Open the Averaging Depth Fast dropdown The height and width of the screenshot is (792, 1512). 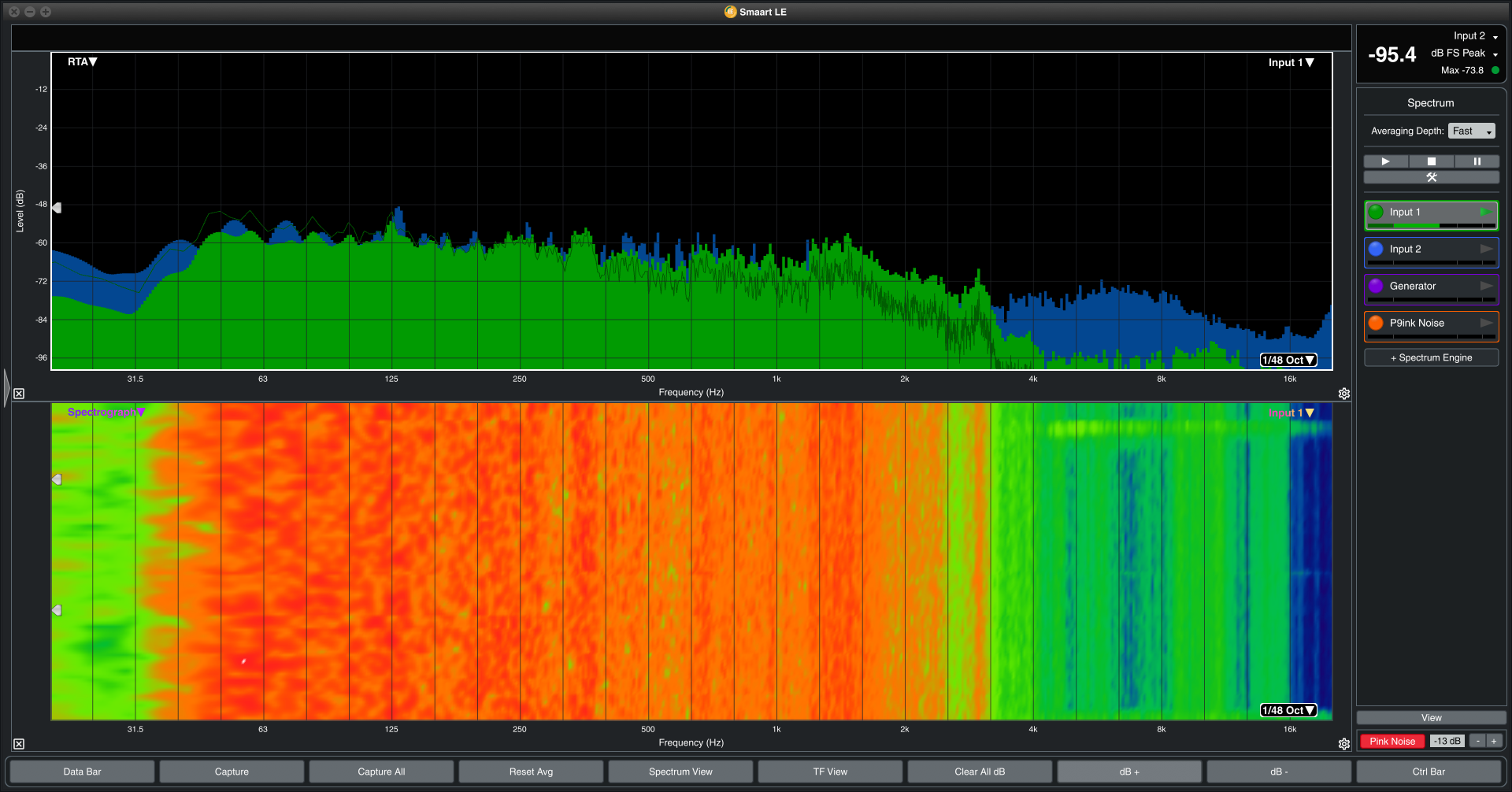(x=1471, y=131)
